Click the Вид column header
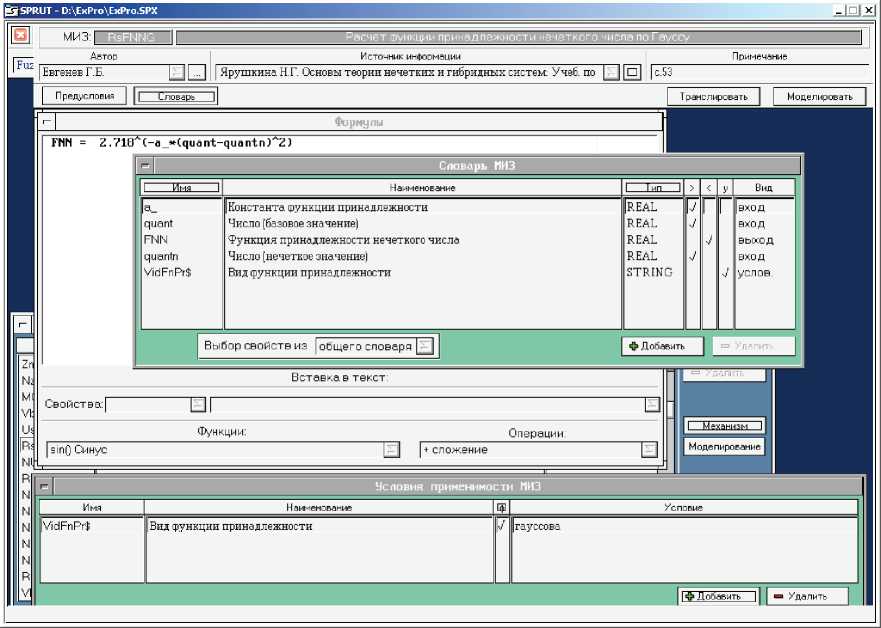 (764, 188)
